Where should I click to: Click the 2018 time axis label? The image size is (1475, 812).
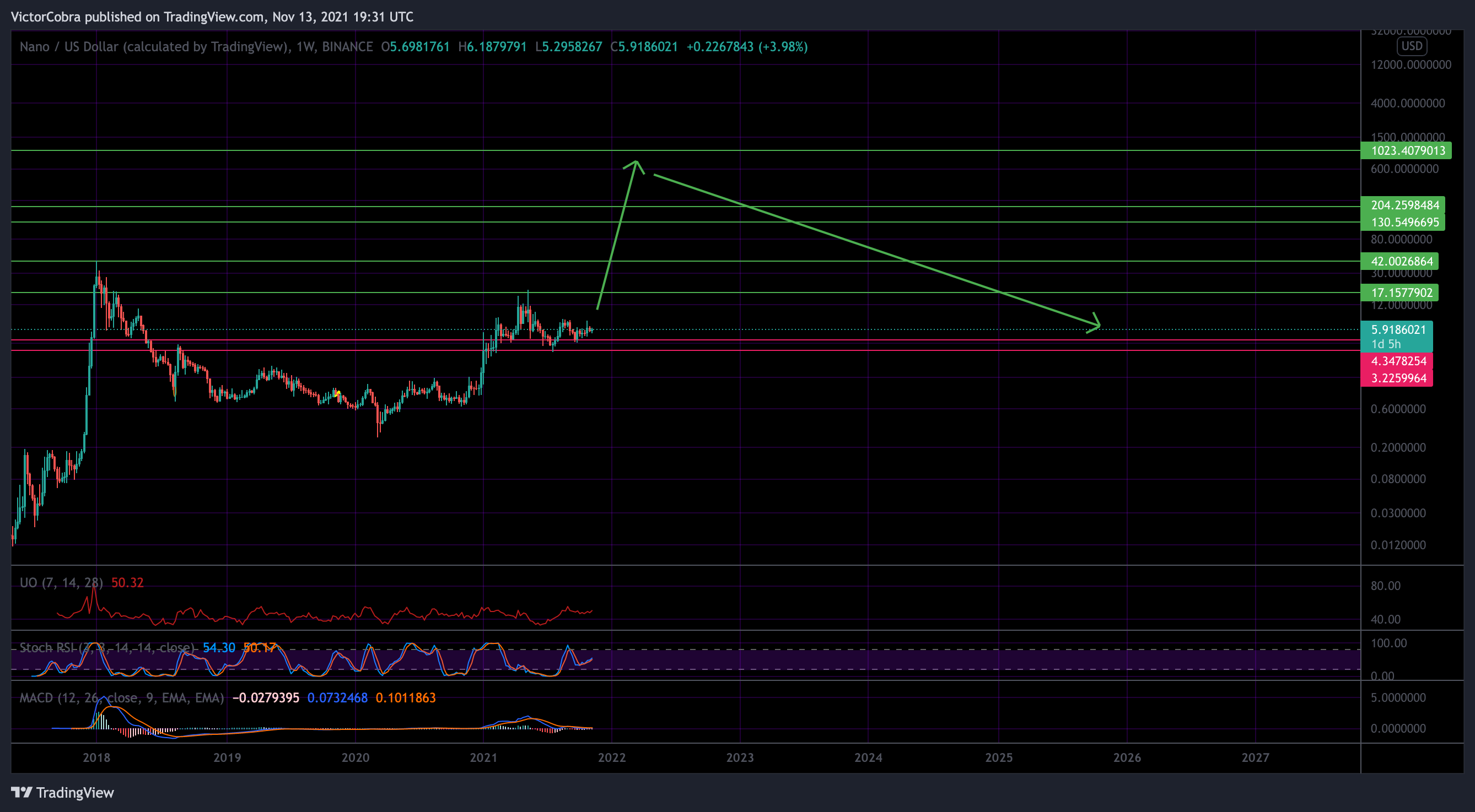(x=96, y=757)
